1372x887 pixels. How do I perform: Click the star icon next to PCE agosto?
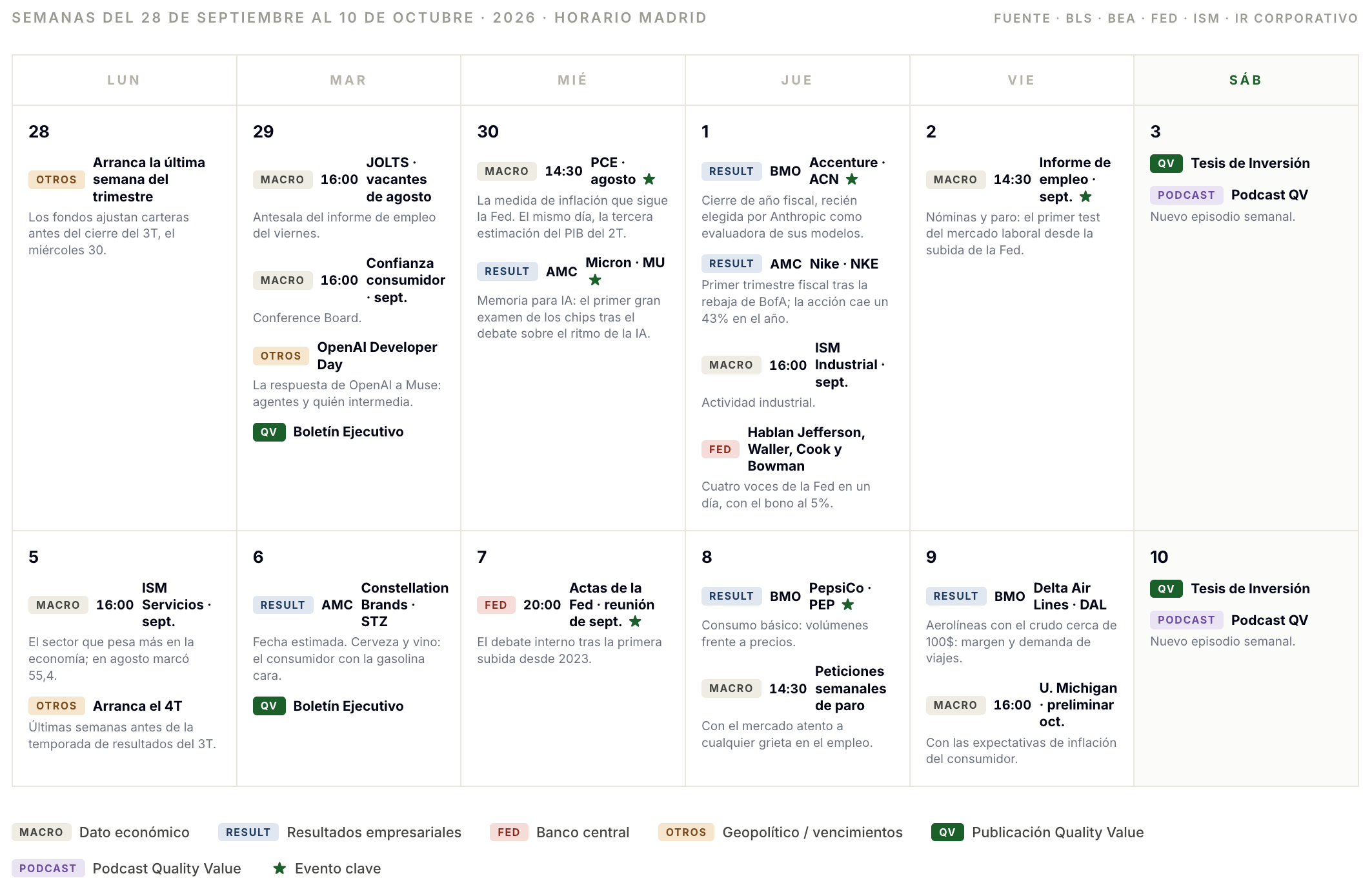tap(649, 179)
